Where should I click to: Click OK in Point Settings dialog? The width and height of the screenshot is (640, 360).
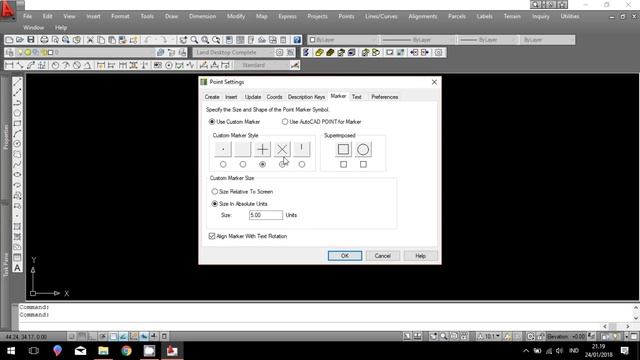click(345, 256)
